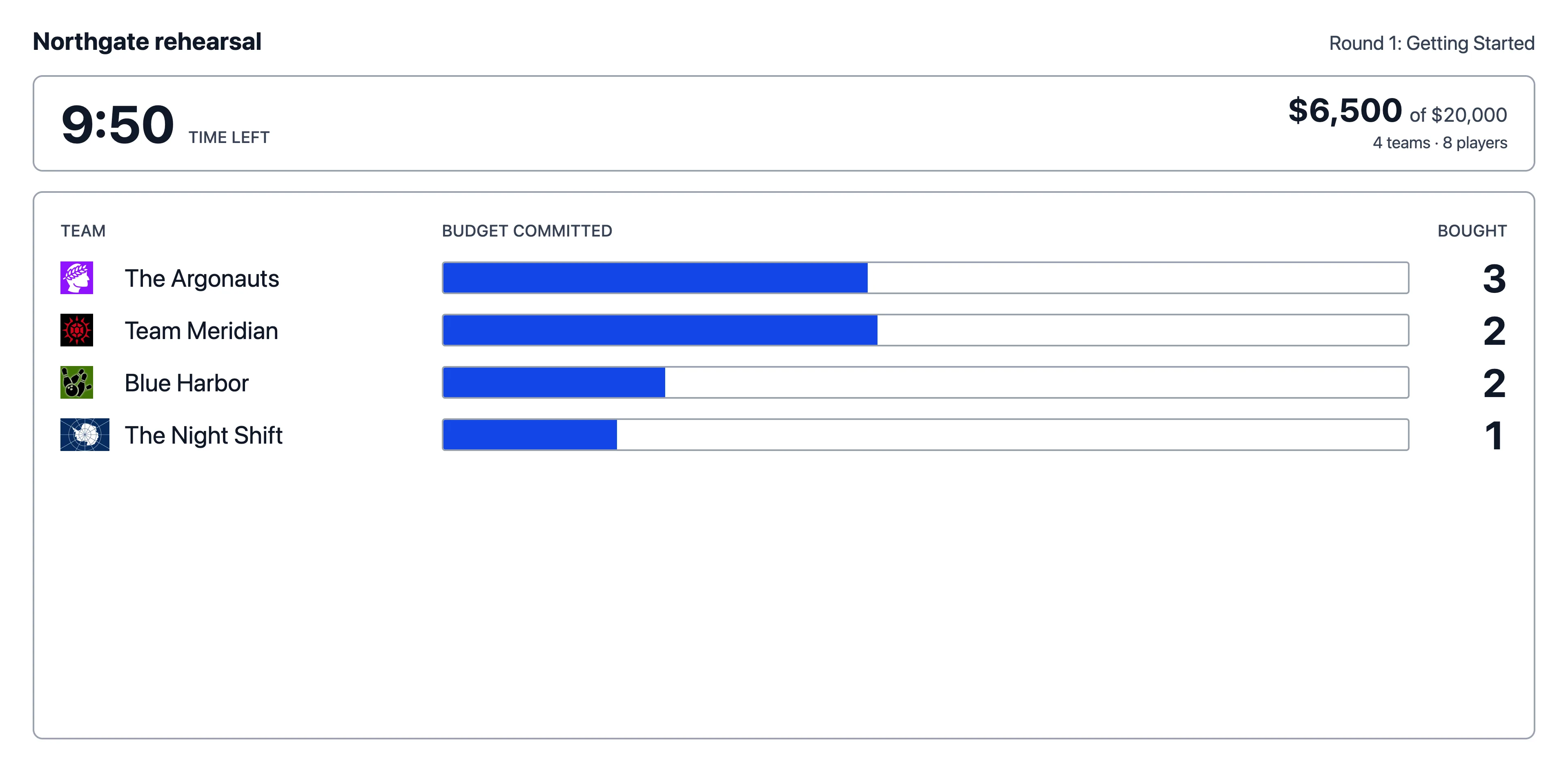Click the $6,500 committed total
1568x759 pixels.
[x=1345, y=111]
